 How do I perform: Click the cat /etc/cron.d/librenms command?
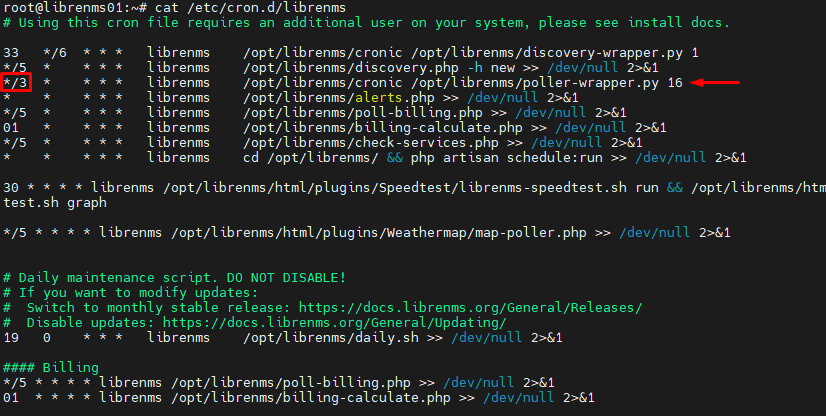pyautogui.click(x=250, y=7)
